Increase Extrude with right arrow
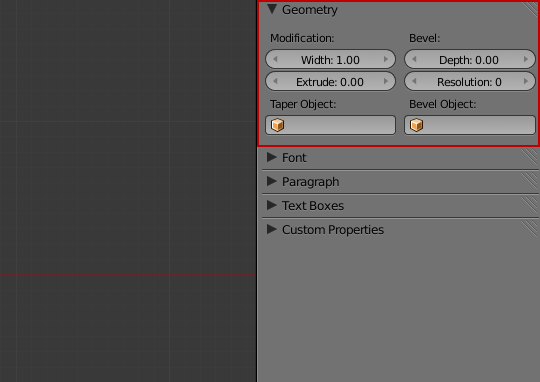The width and height of the screenshot is (540, 382). pos(386,81)
